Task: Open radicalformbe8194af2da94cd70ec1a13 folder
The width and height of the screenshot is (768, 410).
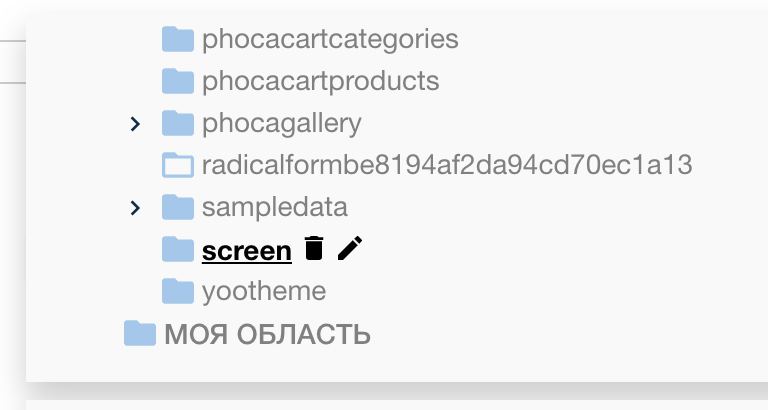Action: [447, 165]
